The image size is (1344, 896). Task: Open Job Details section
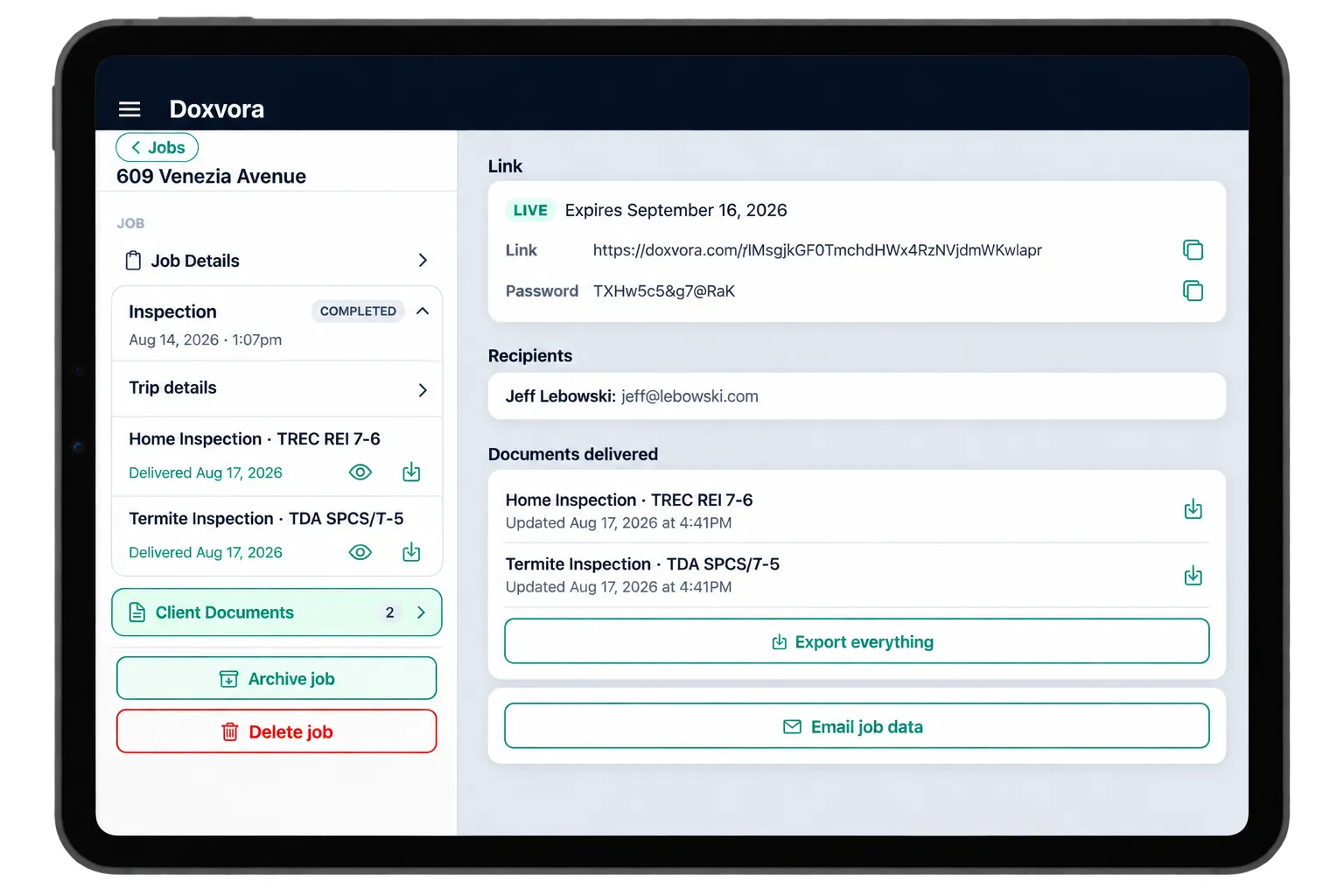tap(276, 261)
